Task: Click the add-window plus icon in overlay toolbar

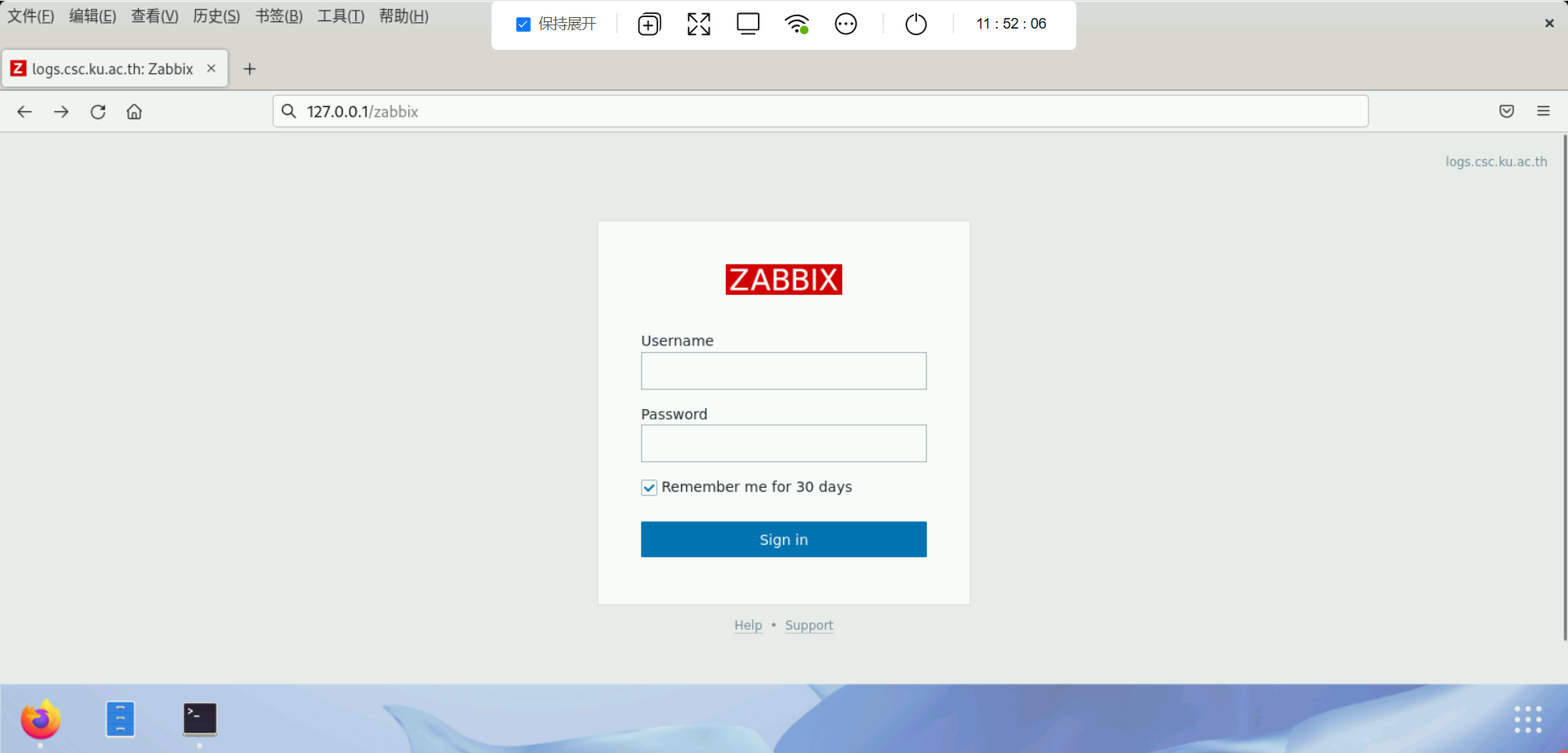Action: pos(649,25)
